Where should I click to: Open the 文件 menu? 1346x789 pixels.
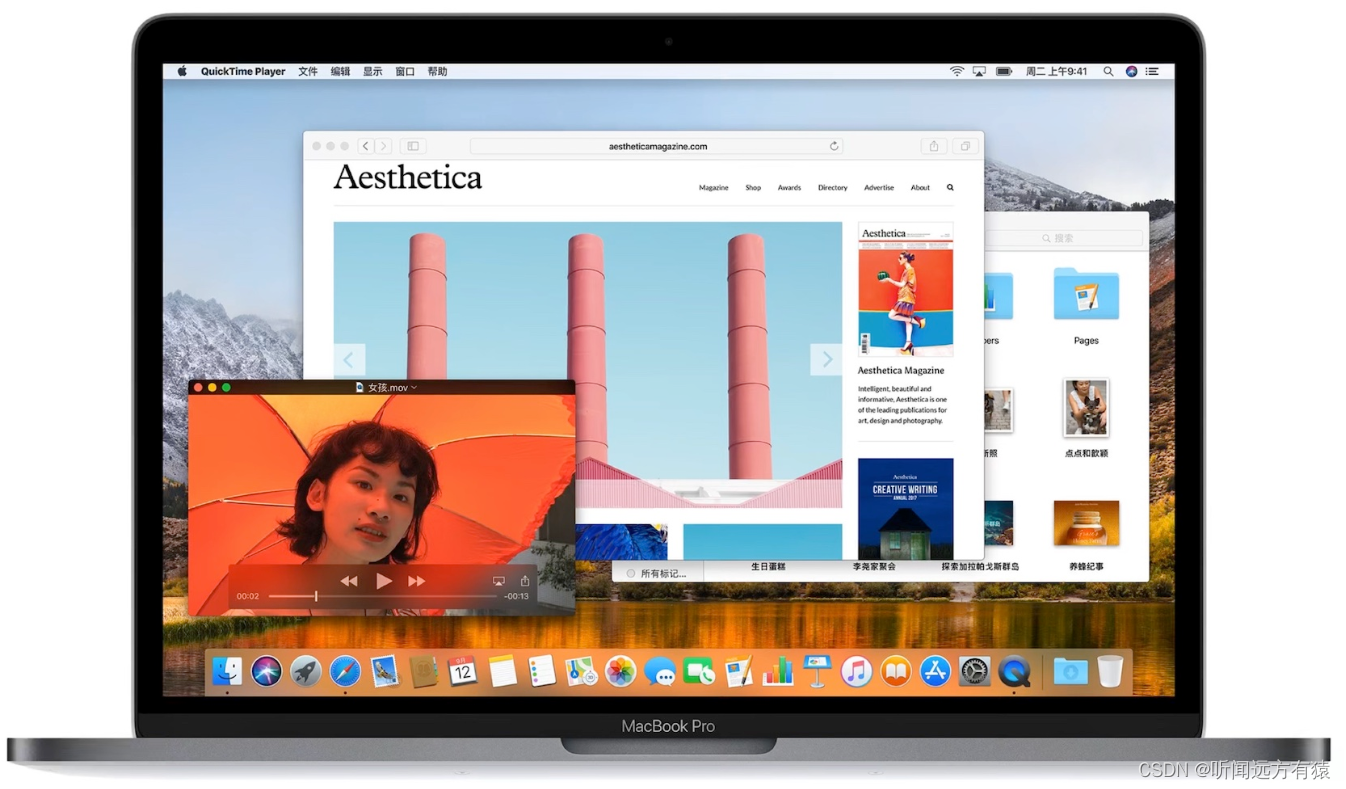(308, 72)
